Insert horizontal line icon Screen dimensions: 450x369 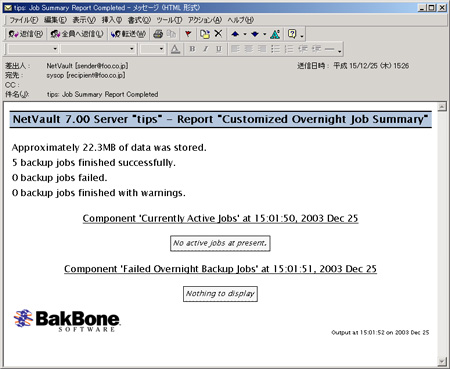pos(329,49)
